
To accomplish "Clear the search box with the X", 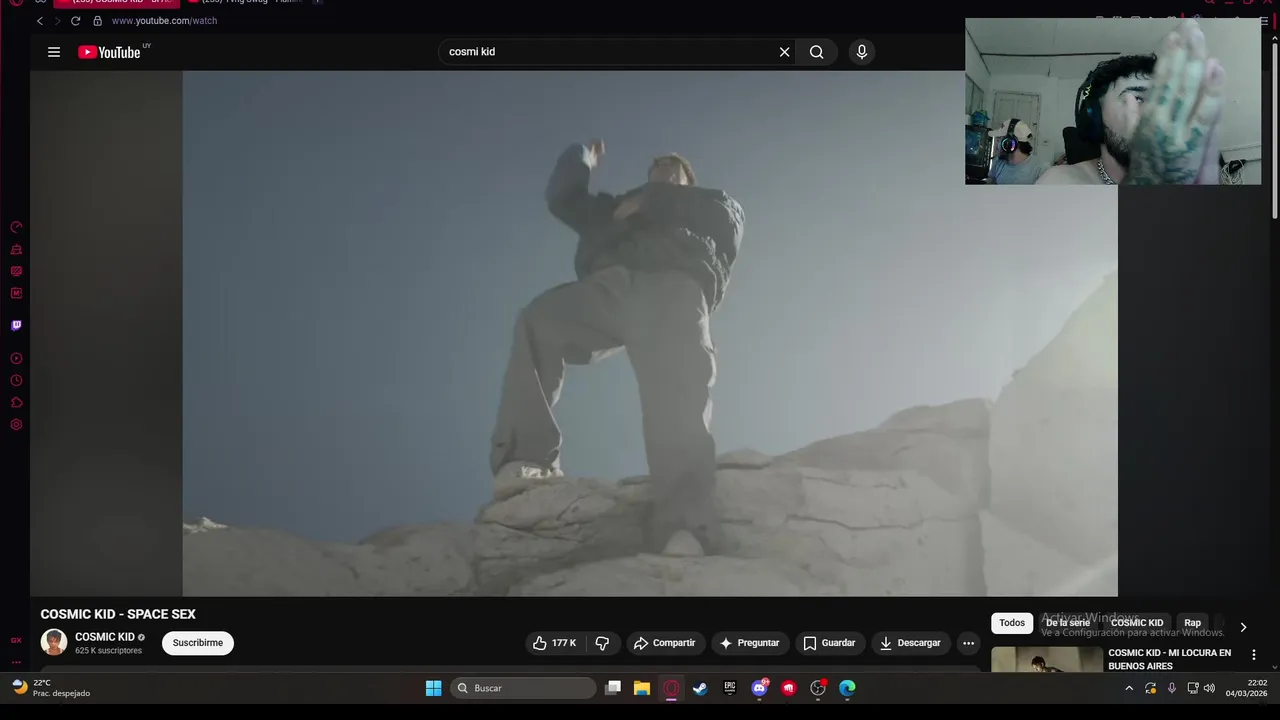I will coord(785,52).
